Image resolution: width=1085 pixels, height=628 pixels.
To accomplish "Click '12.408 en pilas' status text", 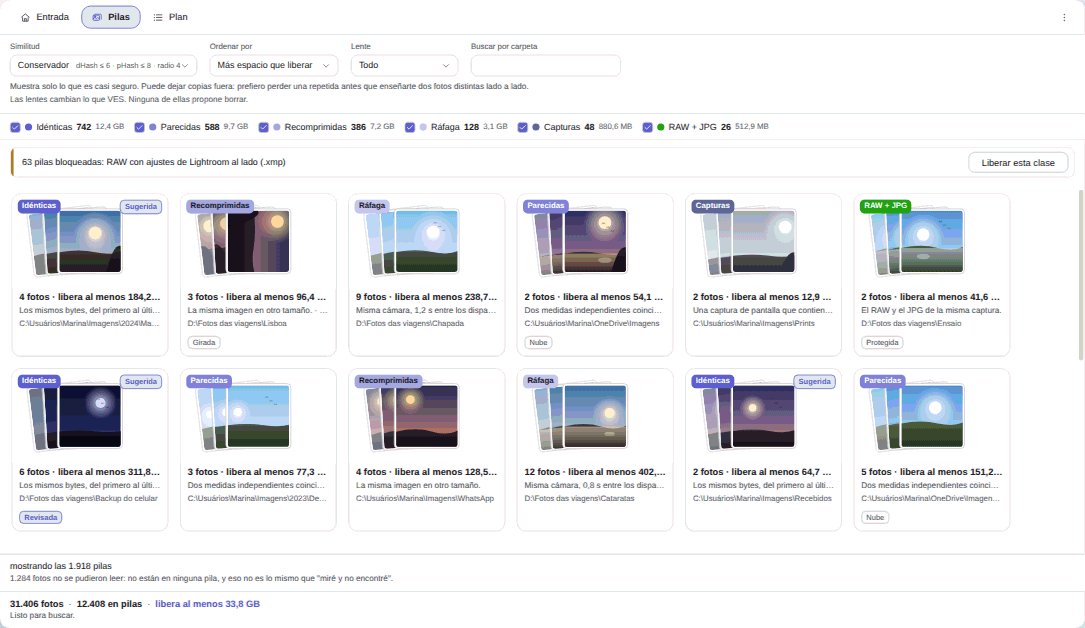I will (109, 604).
